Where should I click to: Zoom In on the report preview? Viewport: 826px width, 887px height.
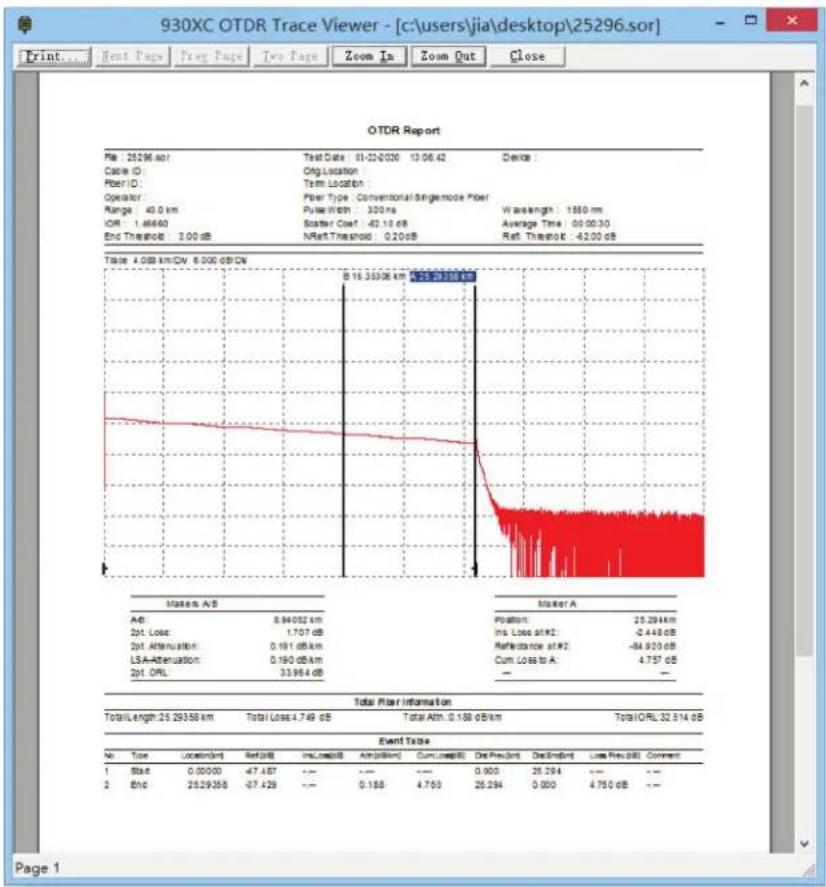point(369,57)
